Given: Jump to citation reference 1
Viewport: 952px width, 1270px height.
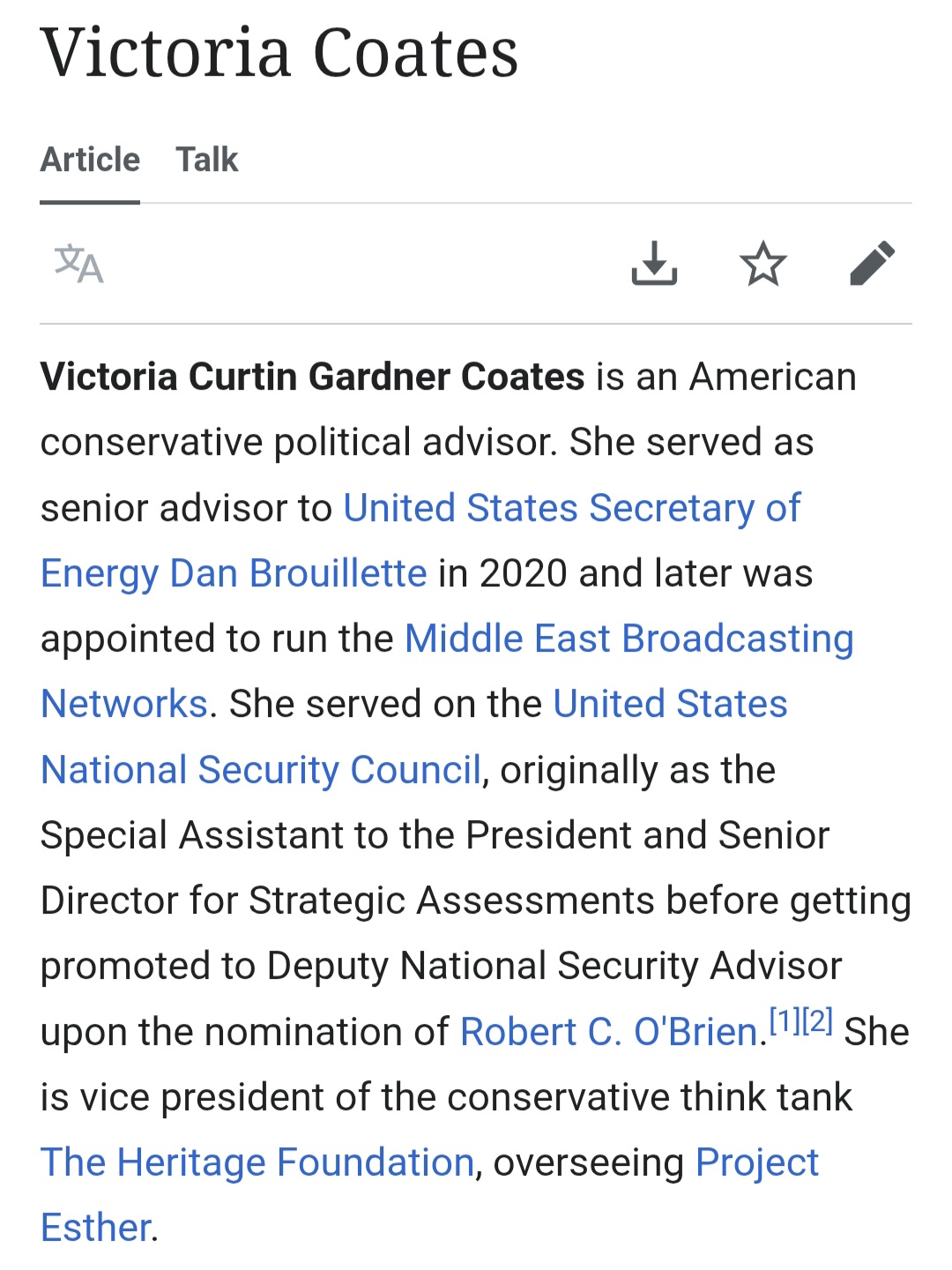Looking at the screenshot, I should (785, 1021).
